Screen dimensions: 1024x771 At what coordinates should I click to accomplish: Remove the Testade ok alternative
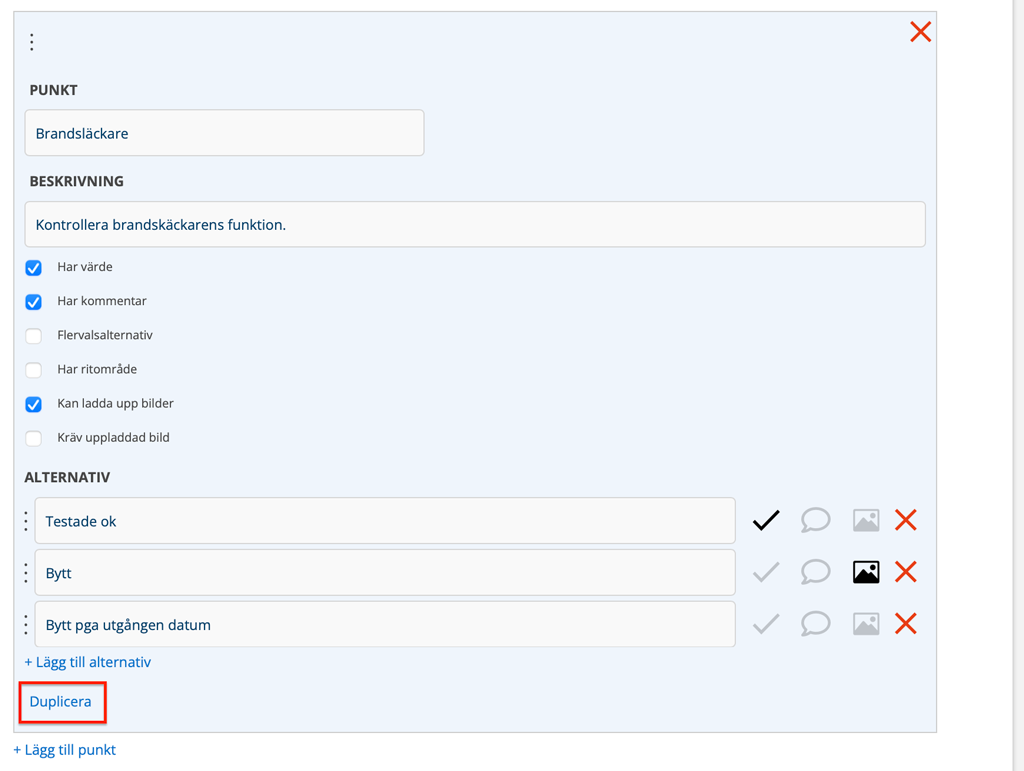click(x=906, y=520)
